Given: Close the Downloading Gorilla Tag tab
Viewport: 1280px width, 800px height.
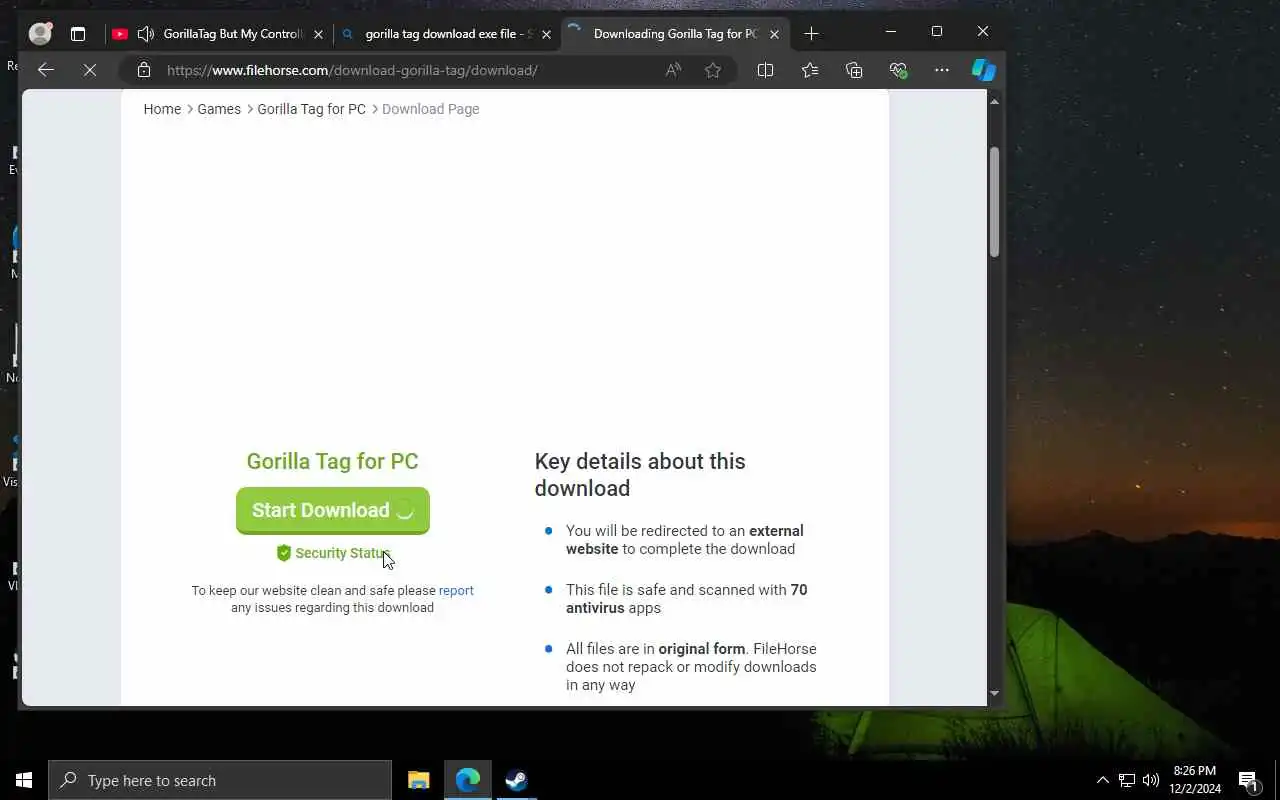Looking at the screenshot, I should 774,34.
